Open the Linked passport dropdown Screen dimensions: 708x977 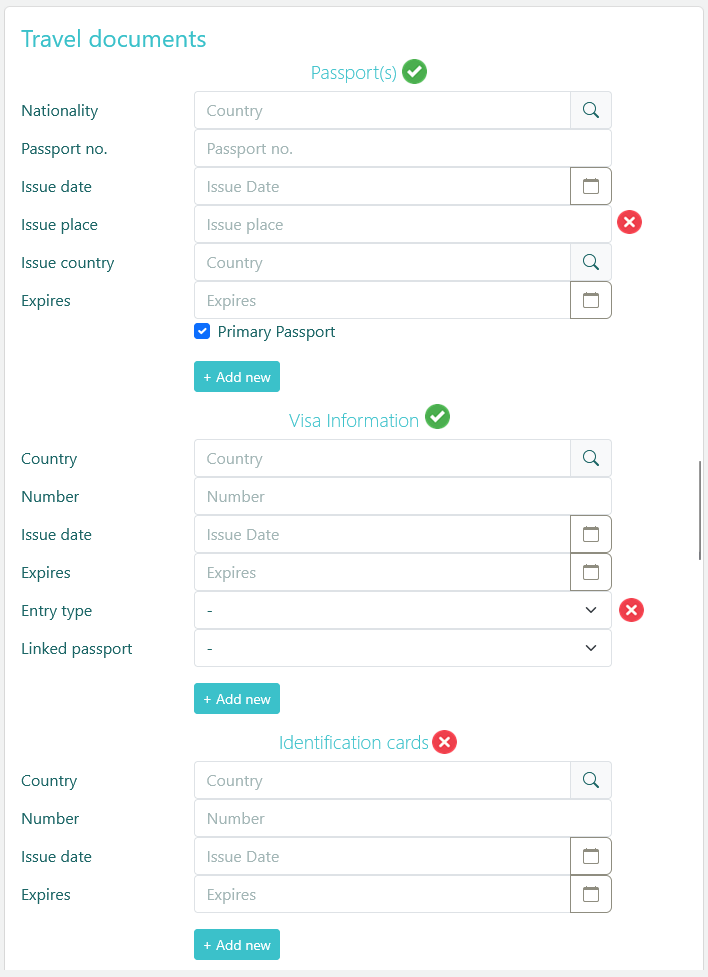[x=402, y=649]
